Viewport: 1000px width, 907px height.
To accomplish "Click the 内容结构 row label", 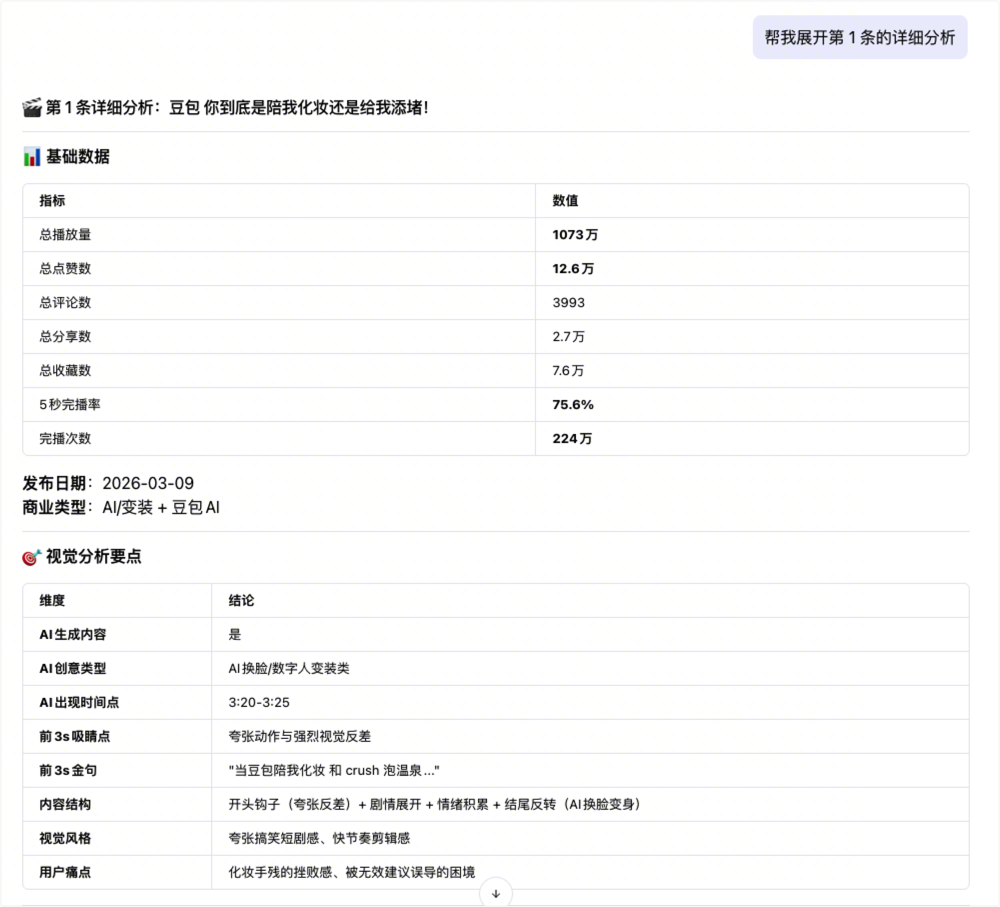I will 65,804.
